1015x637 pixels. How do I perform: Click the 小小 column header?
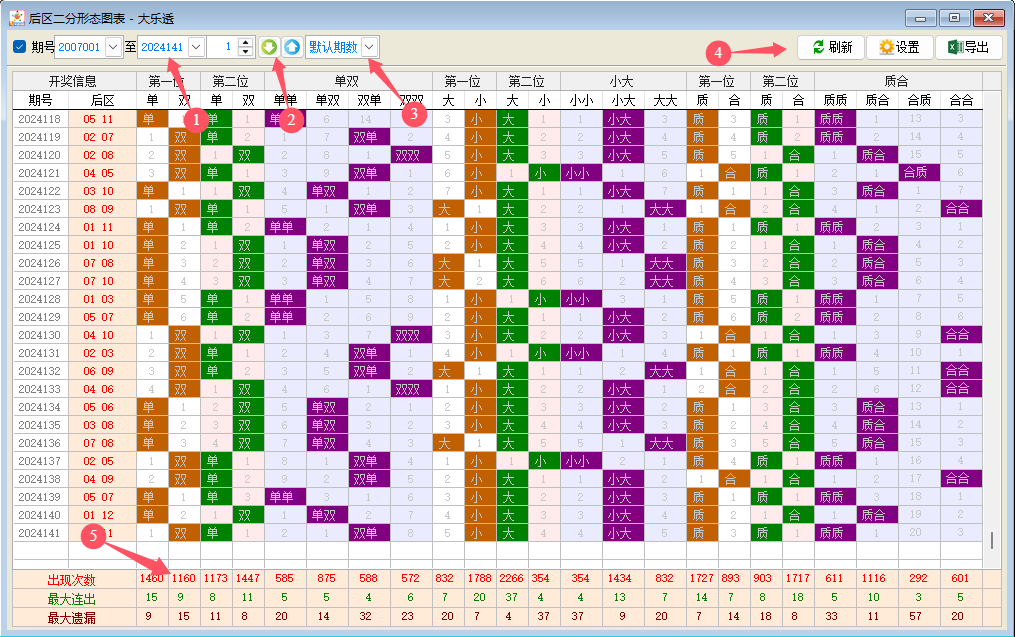tap(581, 100)
